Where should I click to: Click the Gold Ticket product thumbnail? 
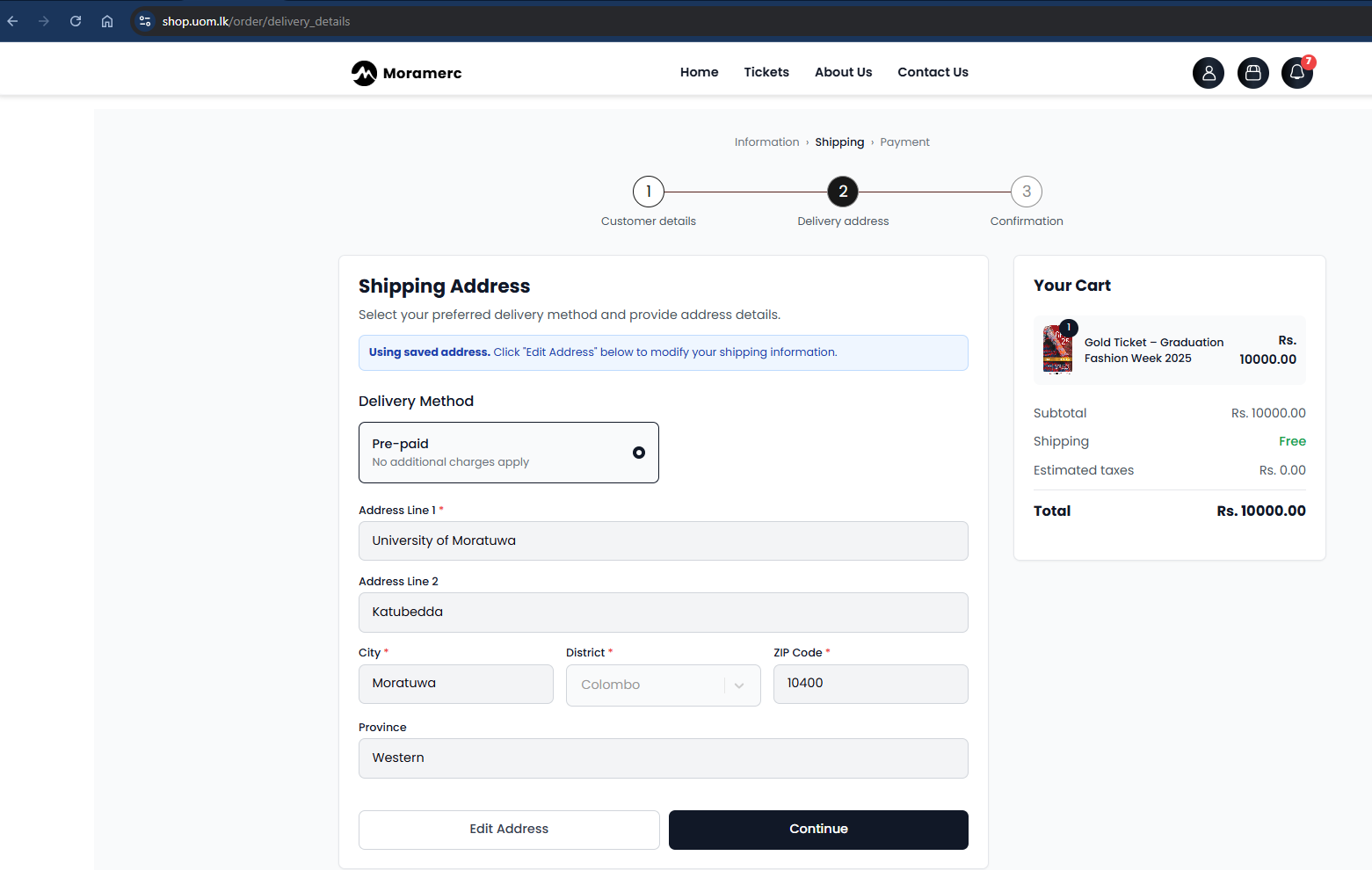click(1057, 350)
